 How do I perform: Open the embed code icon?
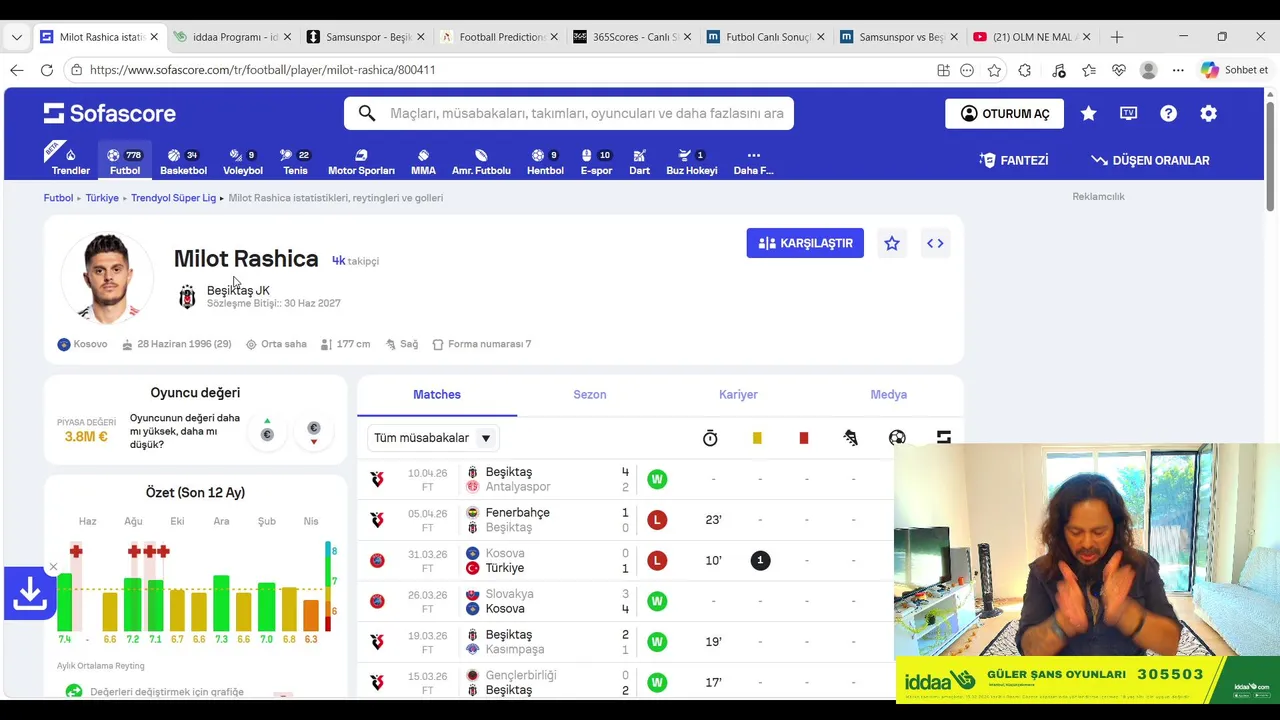[935, 243]
